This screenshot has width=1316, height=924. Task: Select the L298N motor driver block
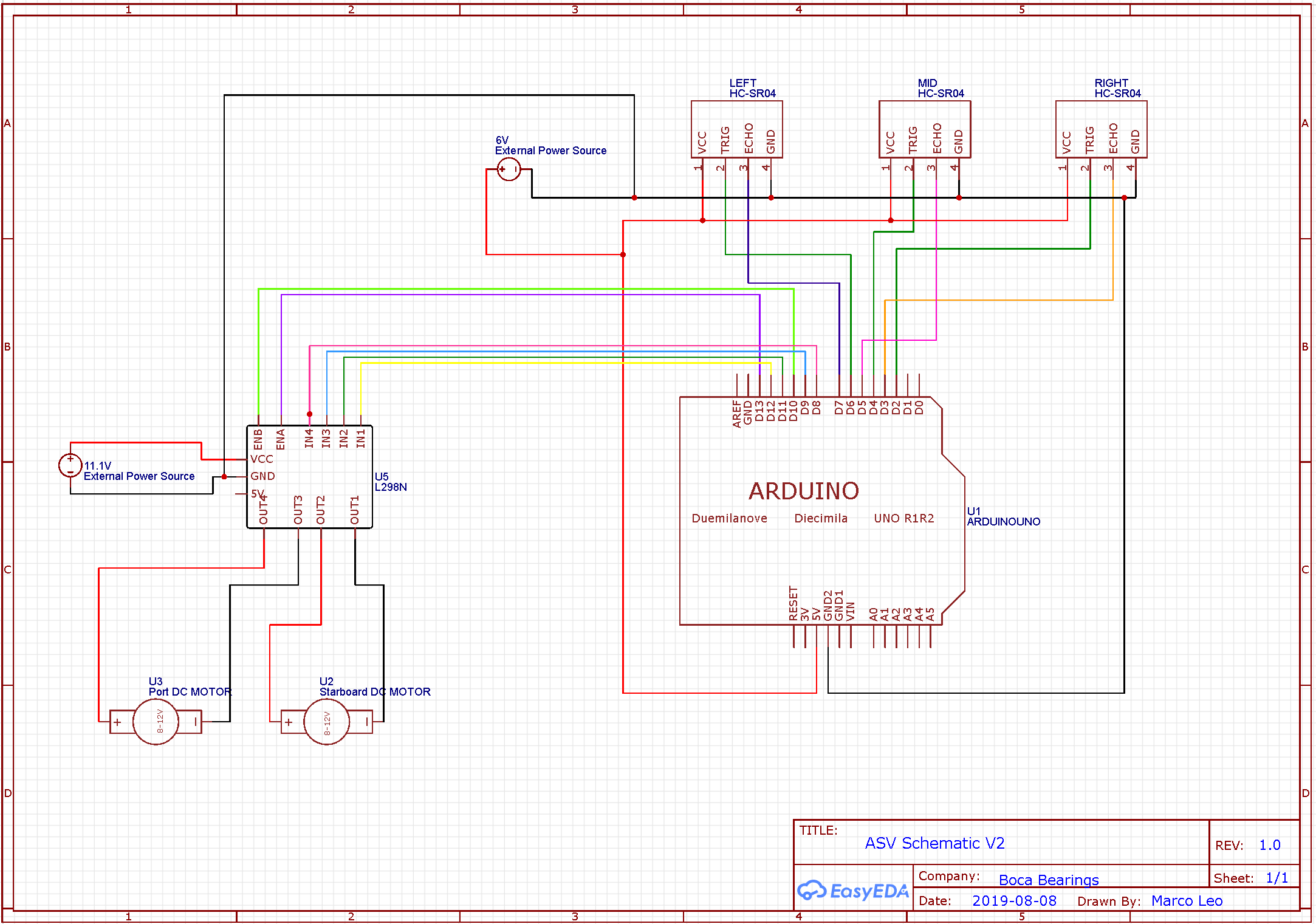pos(309,477)
